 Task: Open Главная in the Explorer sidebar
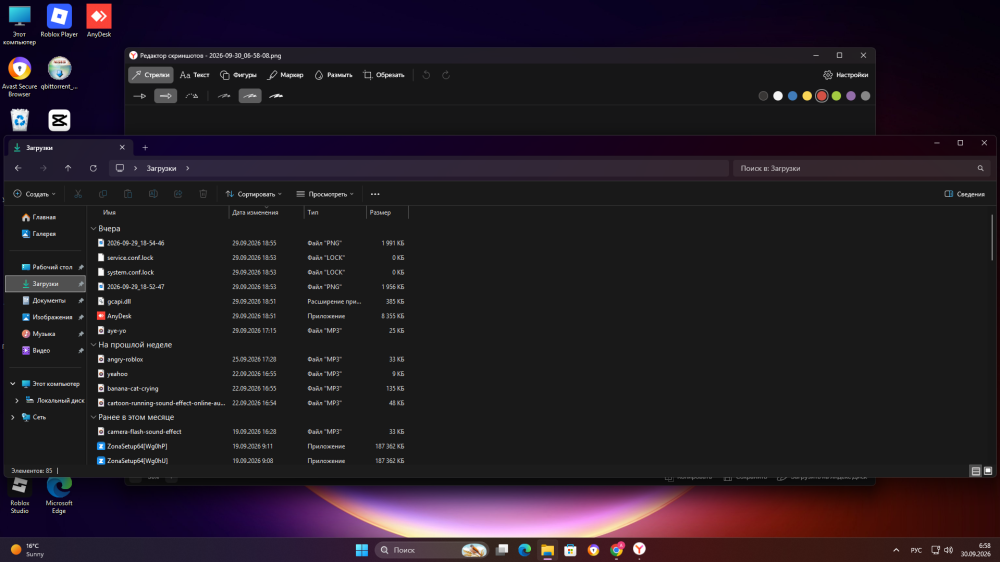(45, 218)
